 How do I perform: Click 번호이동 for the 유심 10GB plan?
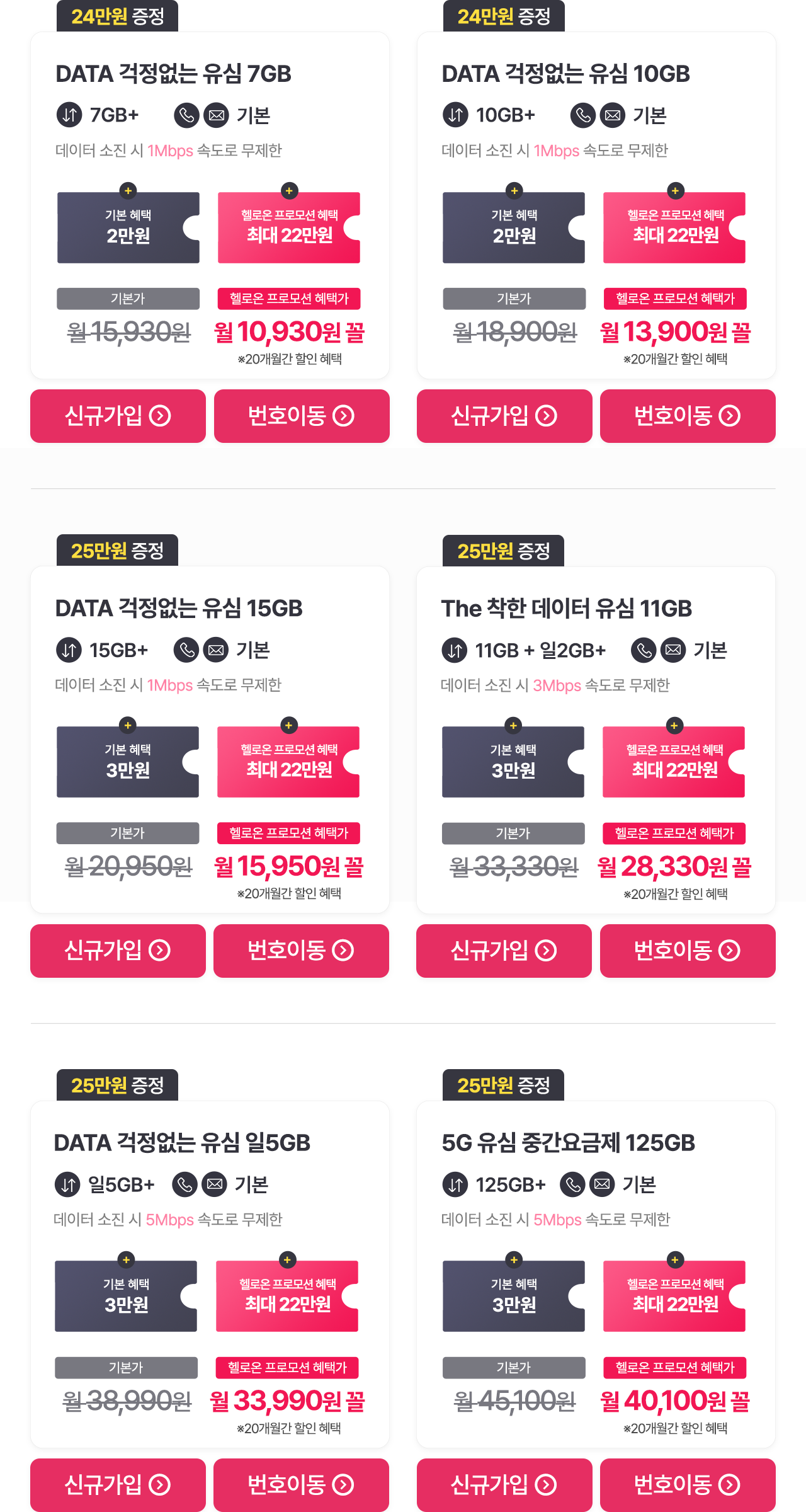(x=688, y=416)
